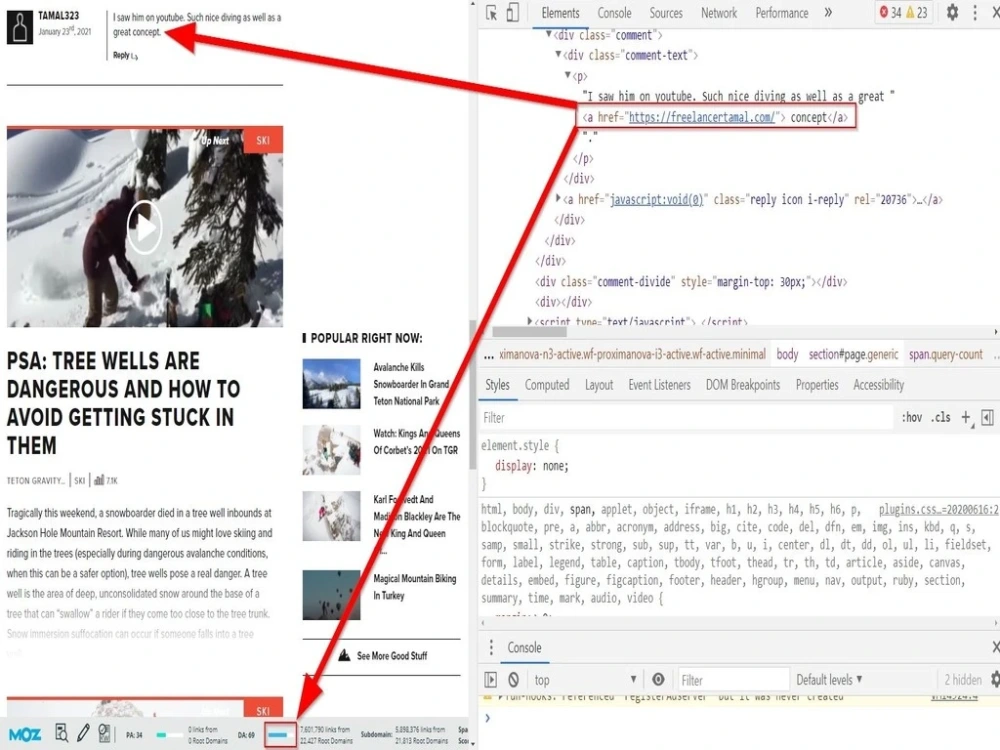Select the Styles pane tab
1000x750 pixels.
tap(497, 385)
